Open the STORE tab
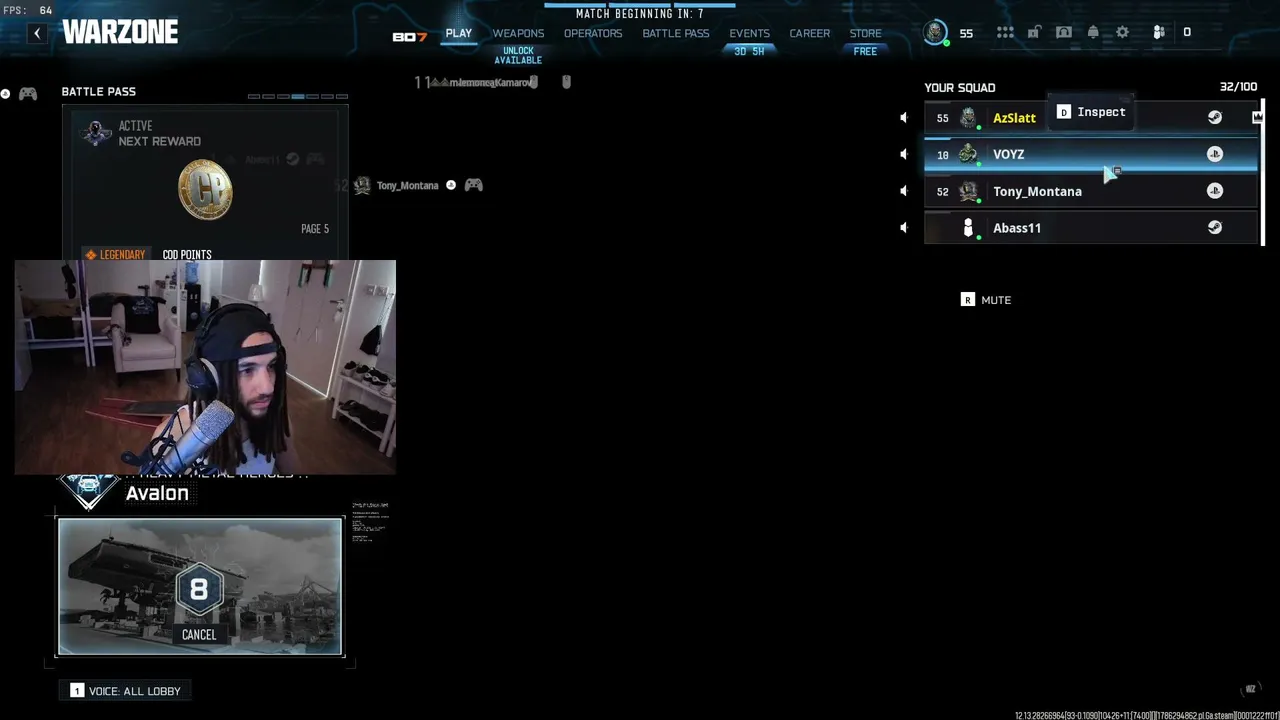This screenshot has width=1280, height=720. (x=866, y=33)
